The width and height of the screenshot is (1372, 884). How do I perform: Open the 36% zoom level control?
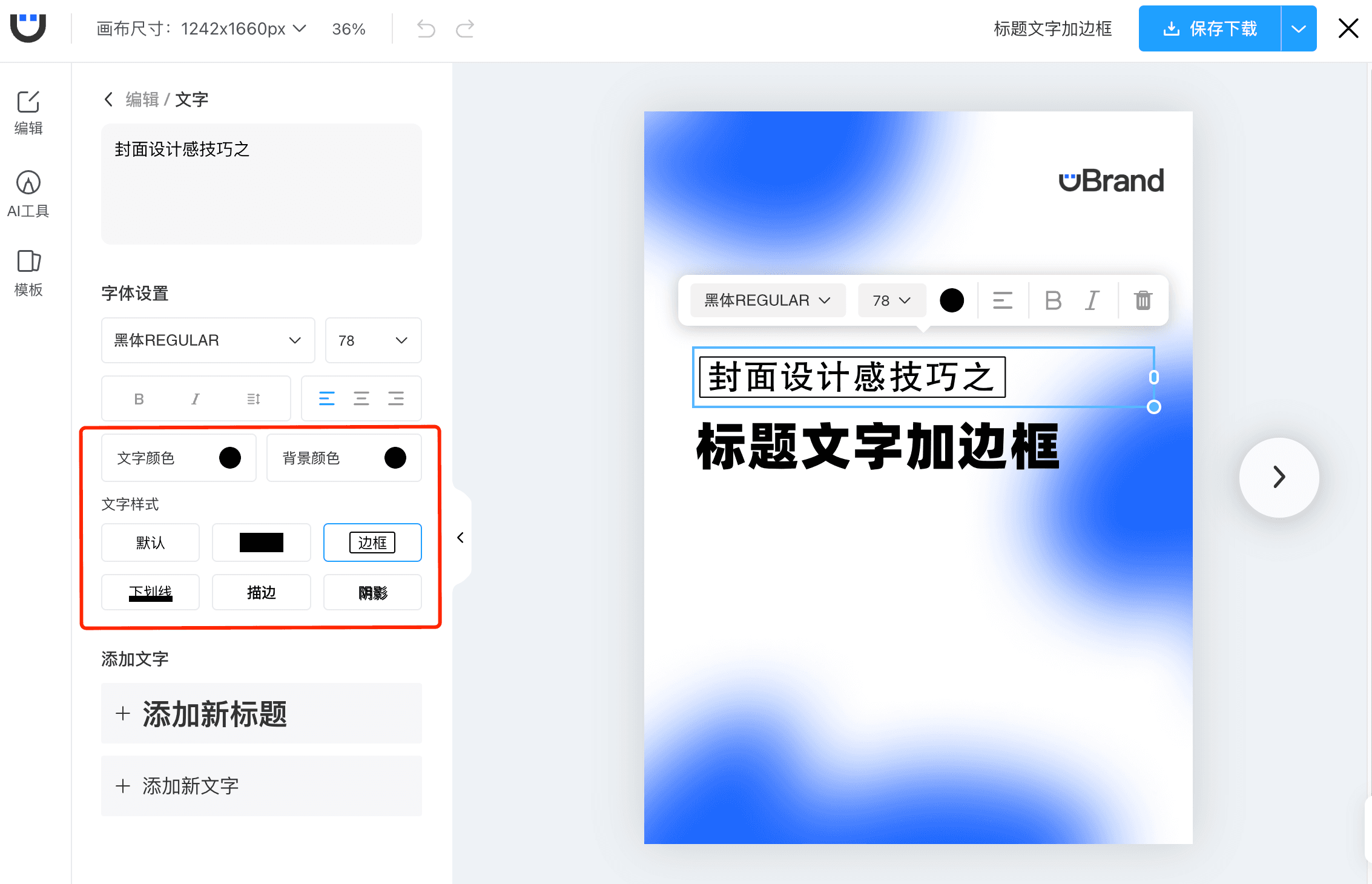[349, 29]
